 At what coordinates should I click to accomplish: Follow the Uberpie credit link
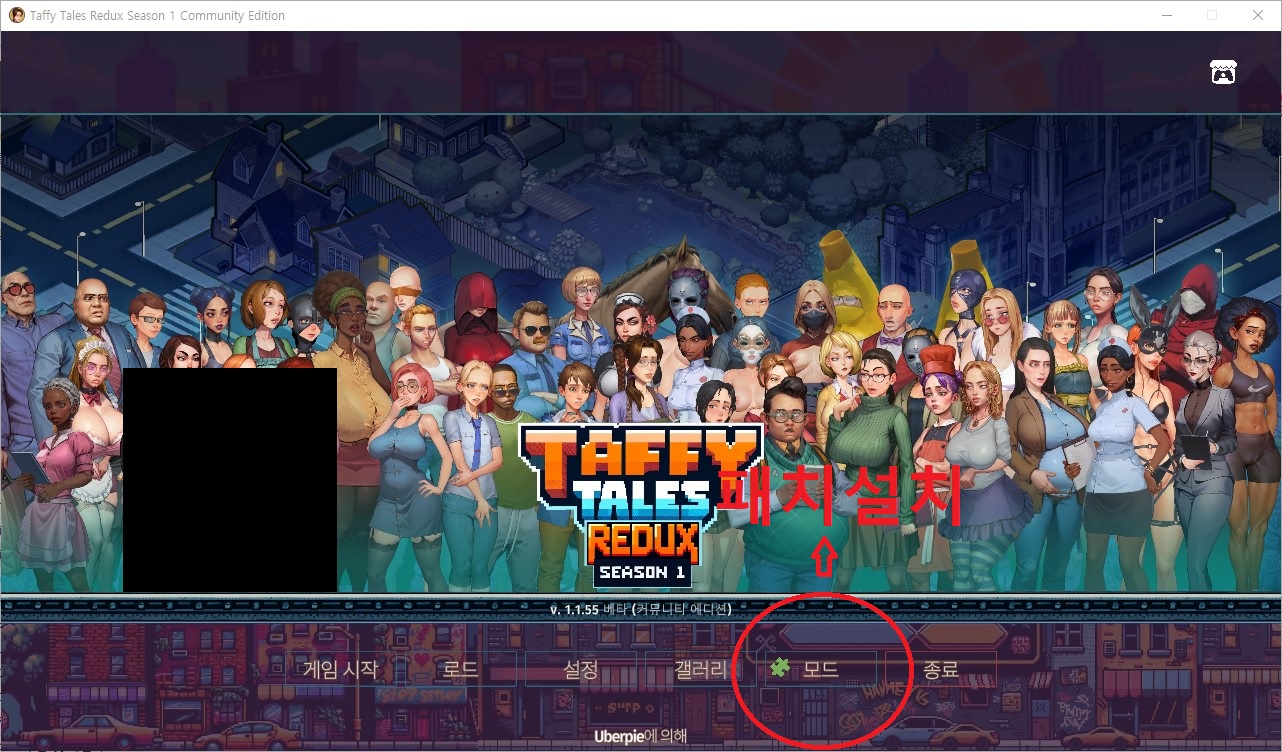(x=640, y=736)
